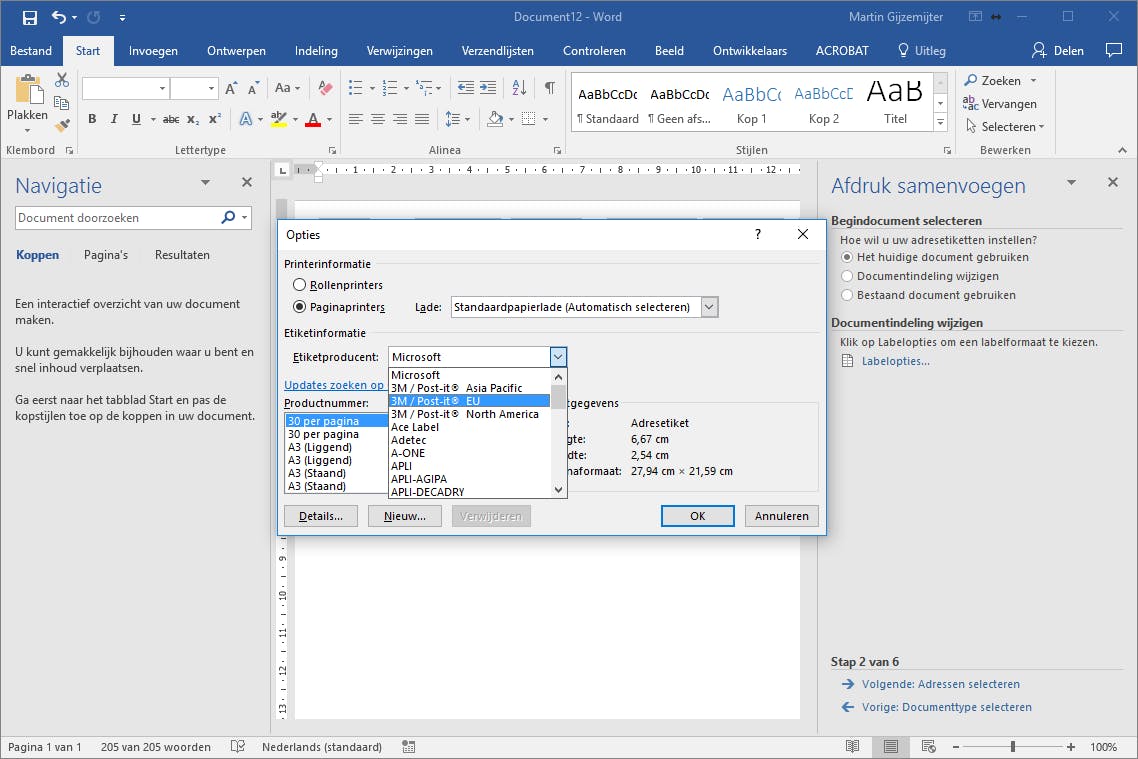
Task: Click the Italic formatting icon
Action: coord(113,119)
